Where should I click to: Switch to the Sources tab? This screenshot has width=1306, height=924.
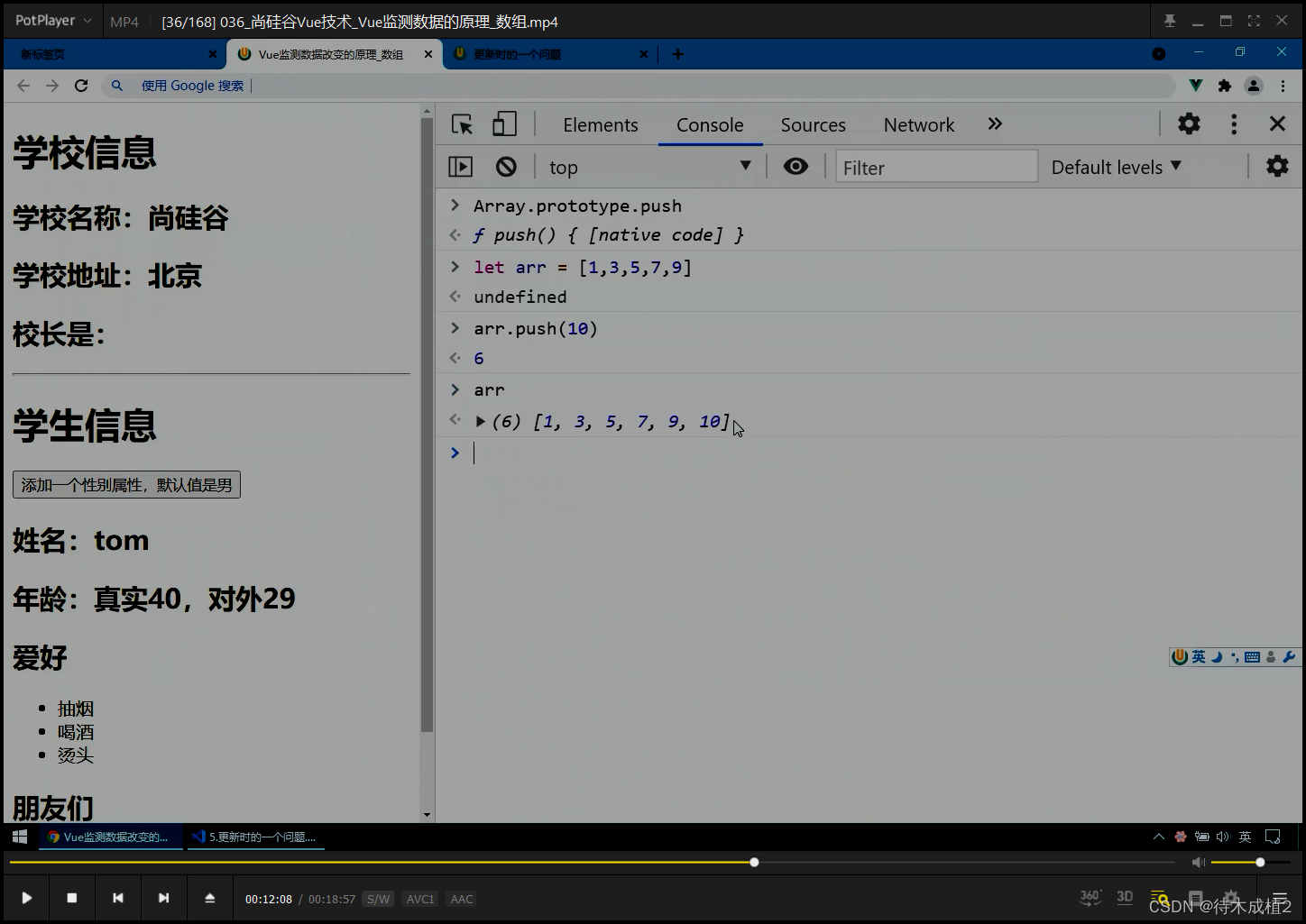813,125
